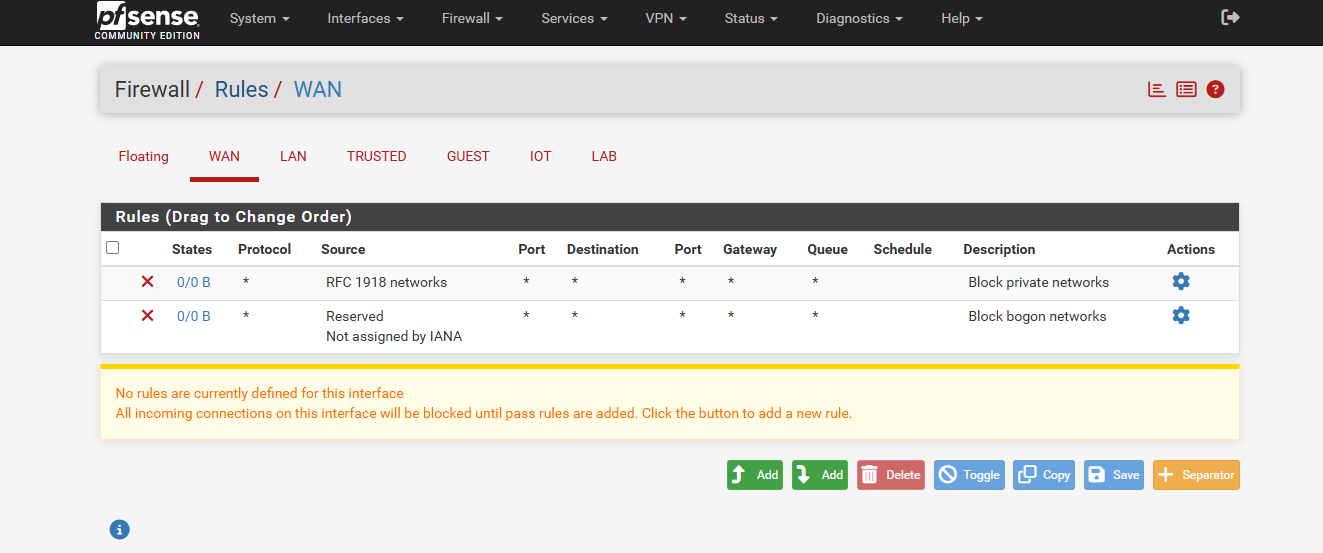Switch to the GUEST tab
Image resolution: width=1323 pixels, height=553 pixels.
[468, 156]
